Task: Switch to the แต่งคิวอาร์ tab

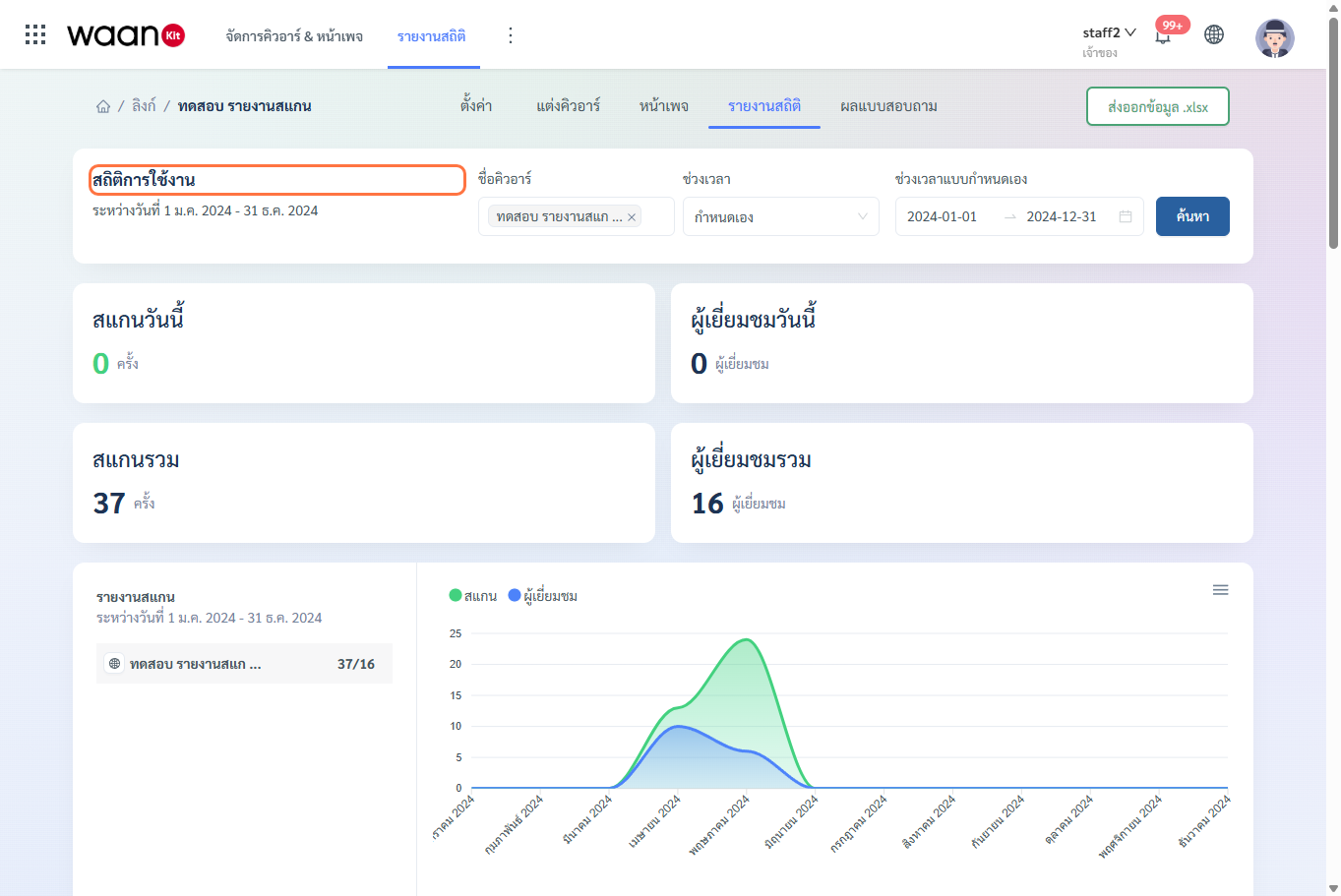Action: [x=568, y=106]
